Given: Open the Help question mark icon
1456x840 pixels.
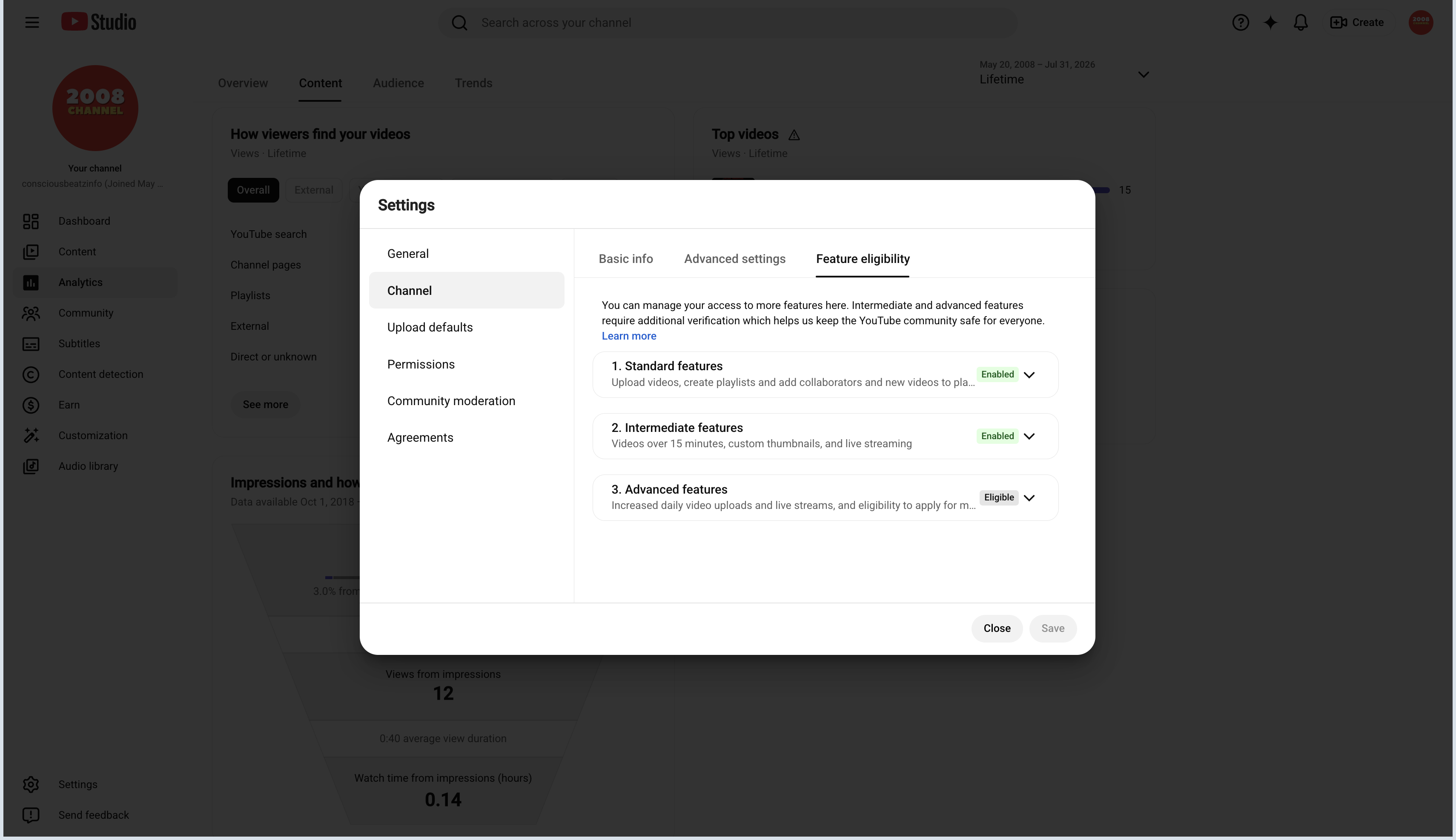Looking at the screenshot, I should pos(1240,23).
